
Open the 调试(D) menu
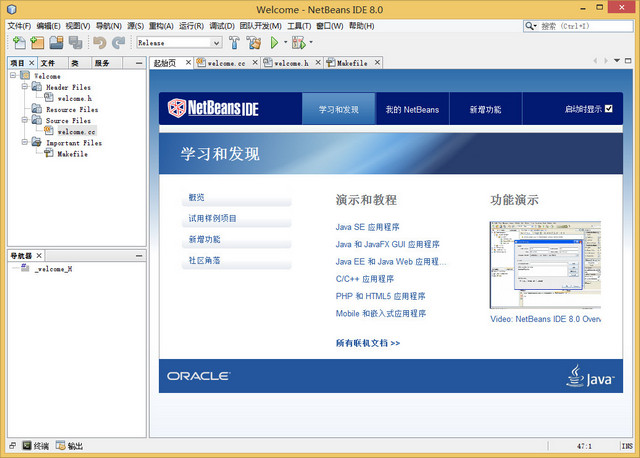coord(222,26)
